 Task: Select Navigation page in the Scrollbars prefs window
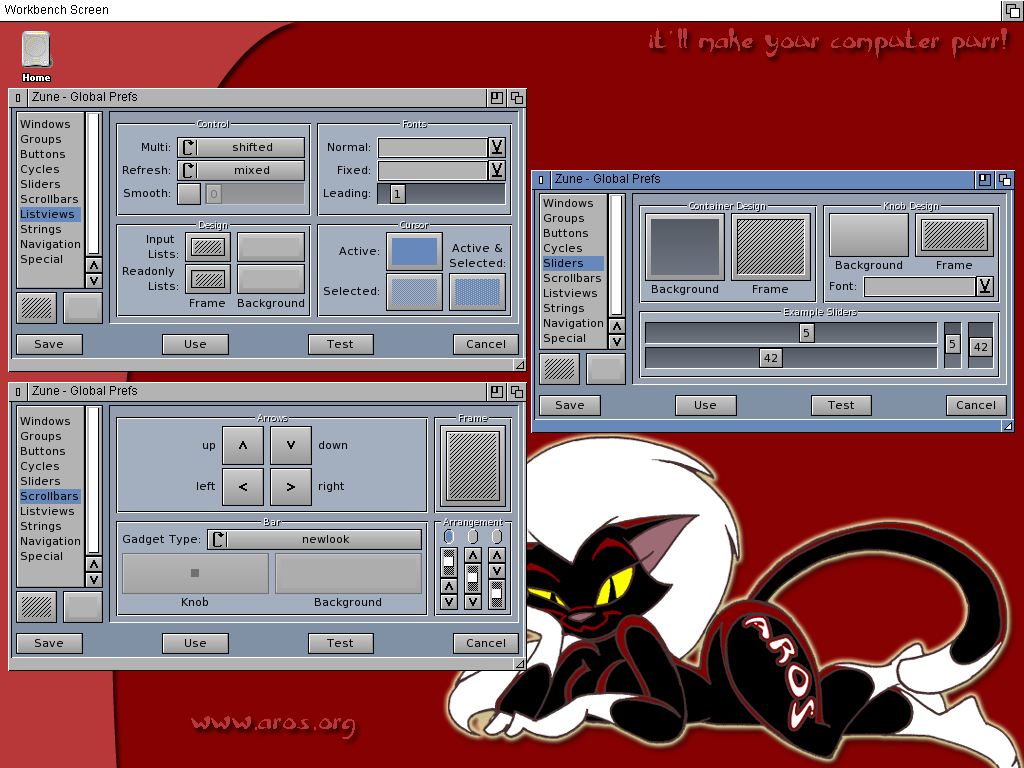50,541
